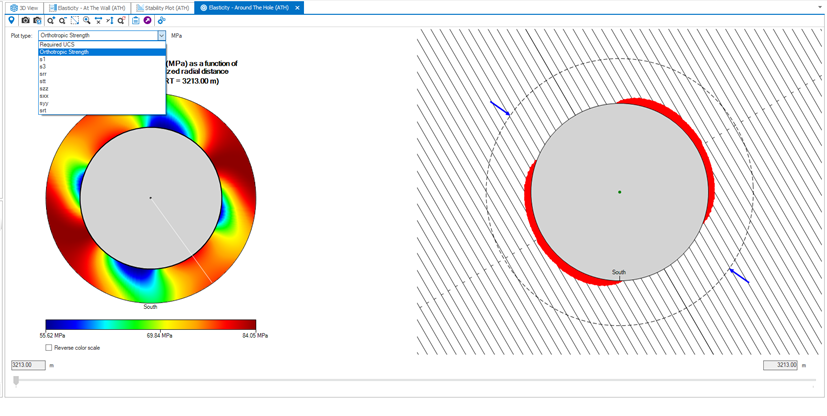Collapse the Plot type dropdown arrow
Viewport: 827px width, 416px height.
click(161, 36)
